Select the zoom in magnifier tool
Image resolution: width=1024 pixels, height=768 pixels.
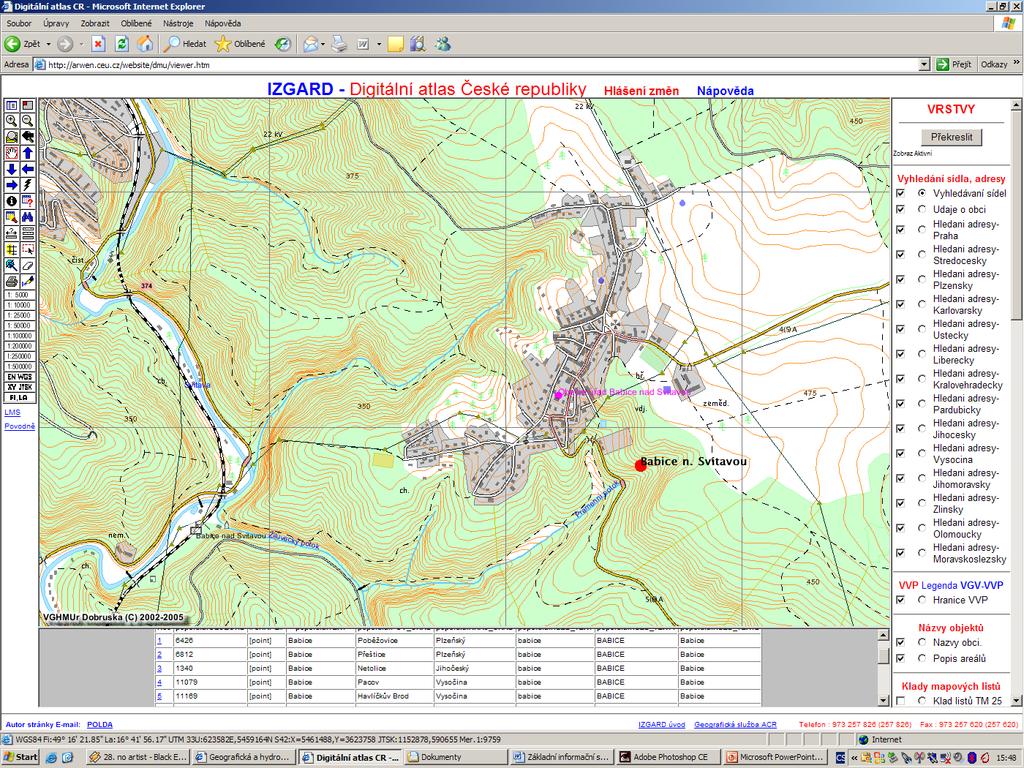[11, 121]
